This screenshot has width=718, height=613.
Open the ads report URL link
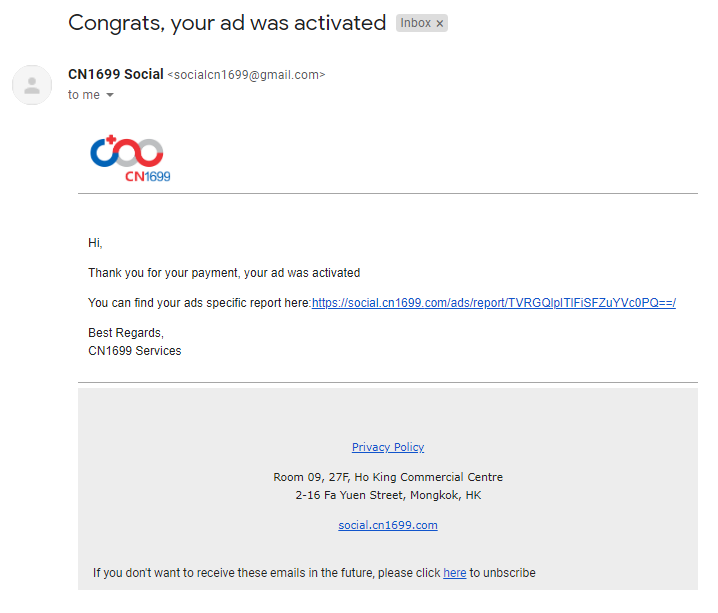point(493,303)
